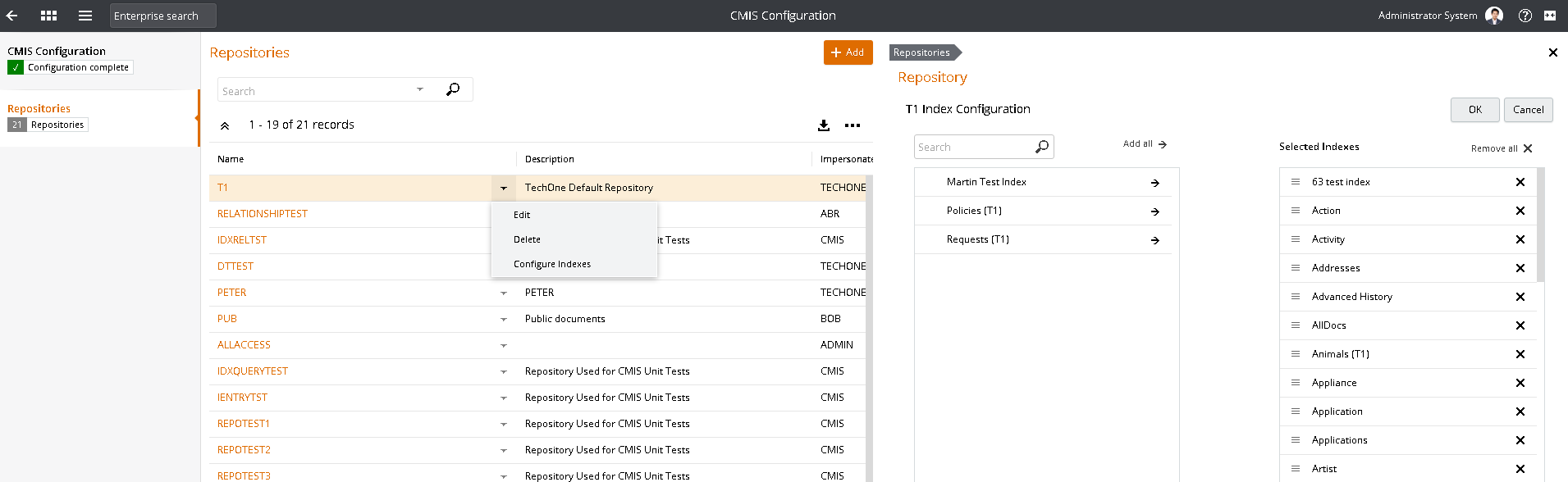Open the three-dot more options menu
This screenshot has width=1568, height=482.
853,125
